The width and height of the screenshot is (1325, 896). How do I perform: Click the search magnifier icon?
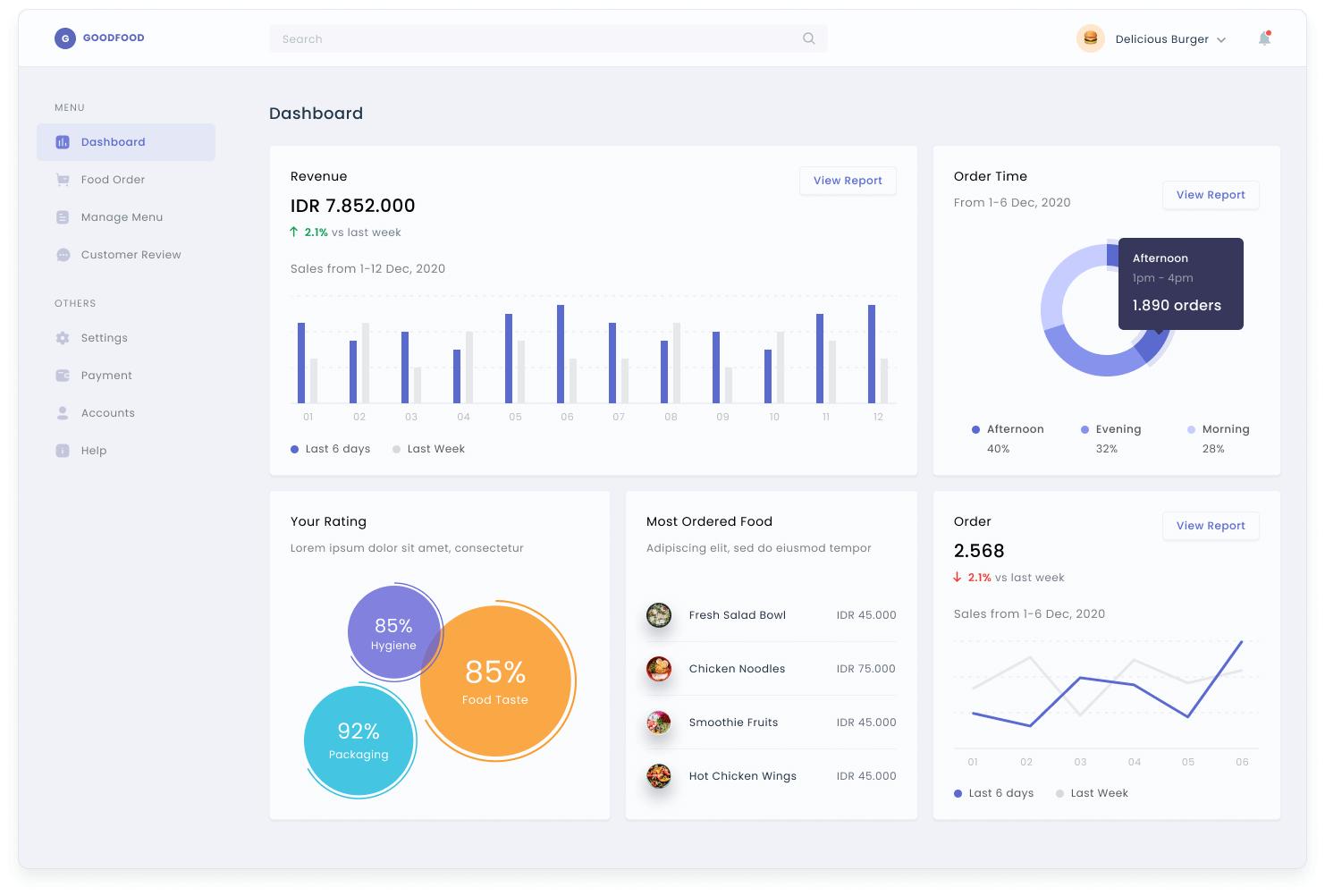point(809,38)
